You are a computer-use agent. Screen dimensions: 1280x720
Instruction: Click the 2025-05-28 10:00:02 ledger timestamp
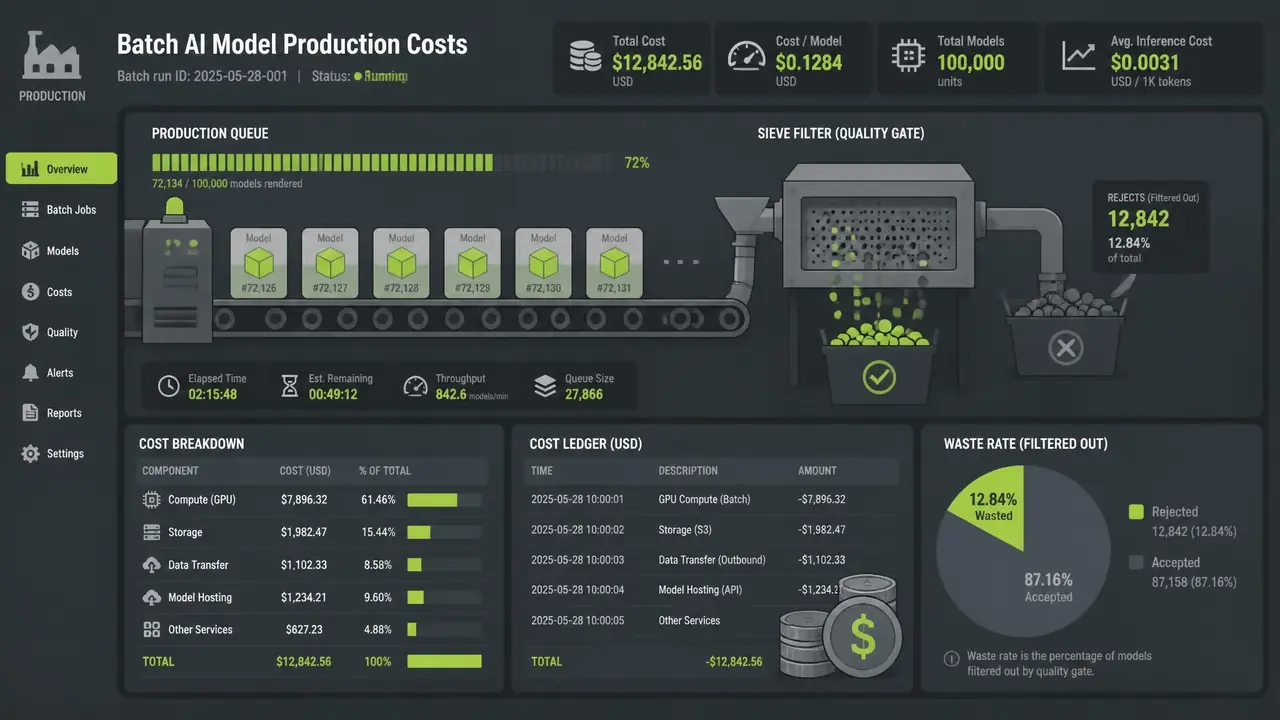577,530
